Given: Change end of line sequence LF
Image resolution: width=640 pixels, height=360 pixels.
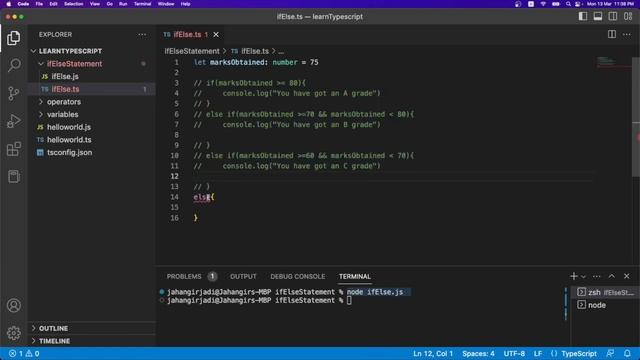Looking at the screenshot, I should 538,353.
